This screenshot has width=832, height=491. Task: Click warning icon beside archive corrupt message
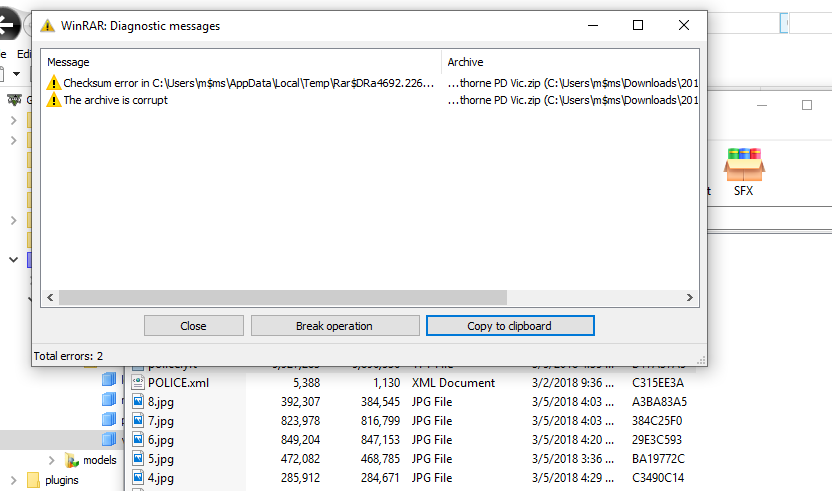click(x=54, y=100)
